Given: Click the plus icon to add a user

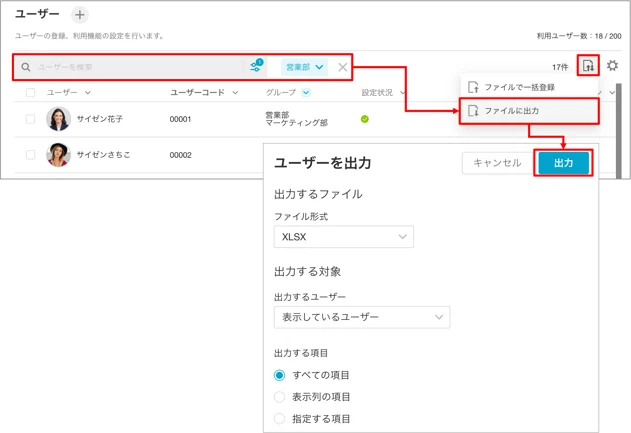Looking at the screenshot, I should (80, 15).
